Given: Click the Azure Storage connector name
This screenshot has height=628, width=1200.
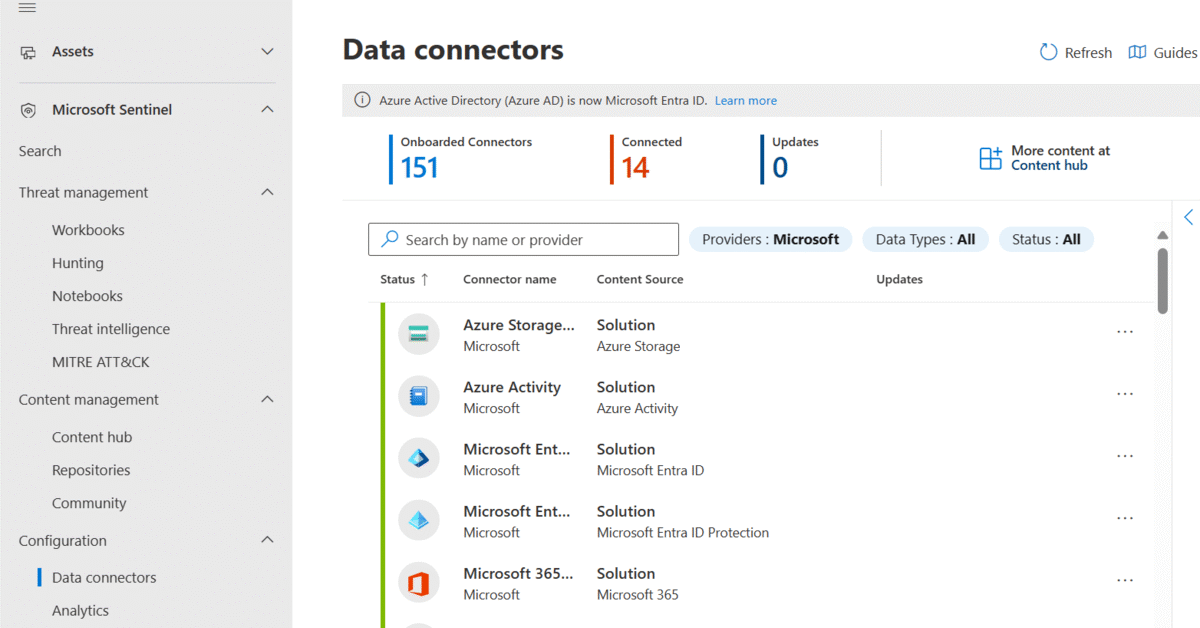Looking at the screenshot, I should (x=519, y=325).
